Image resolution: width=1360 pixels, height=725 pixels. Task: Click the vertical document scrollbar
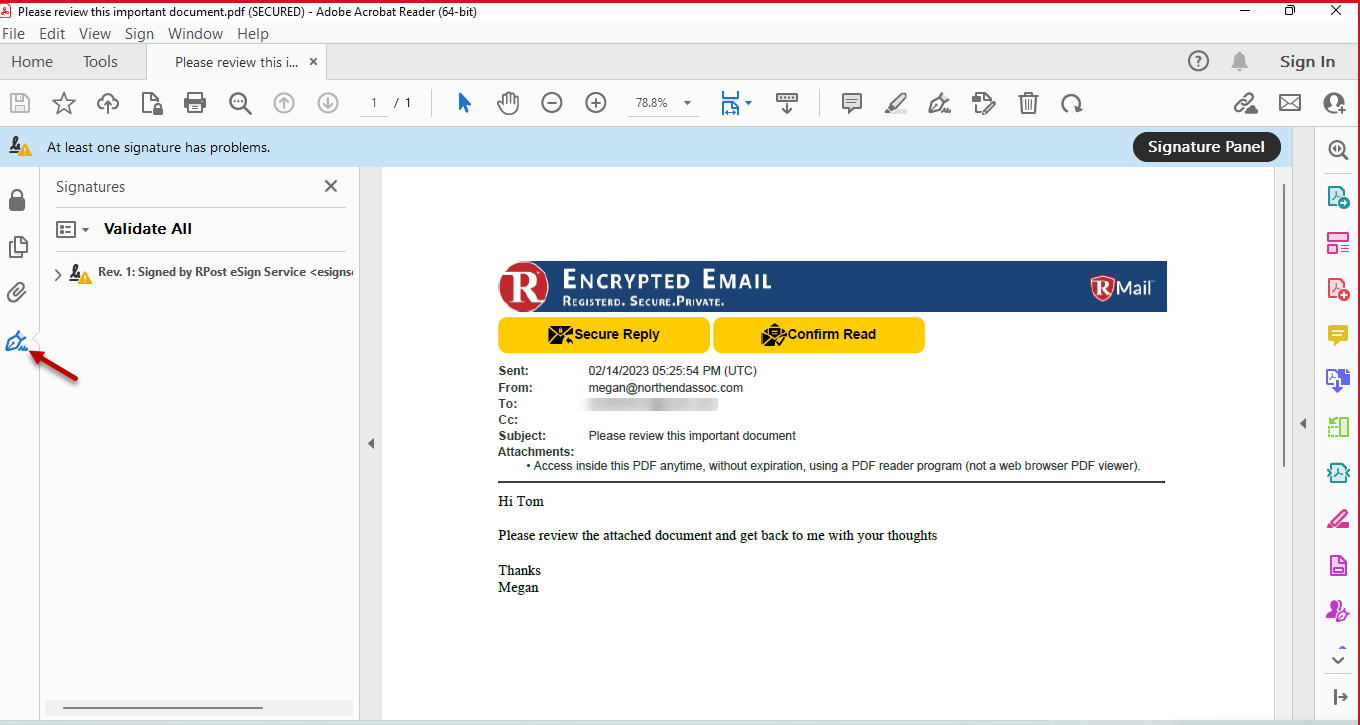1285,325
